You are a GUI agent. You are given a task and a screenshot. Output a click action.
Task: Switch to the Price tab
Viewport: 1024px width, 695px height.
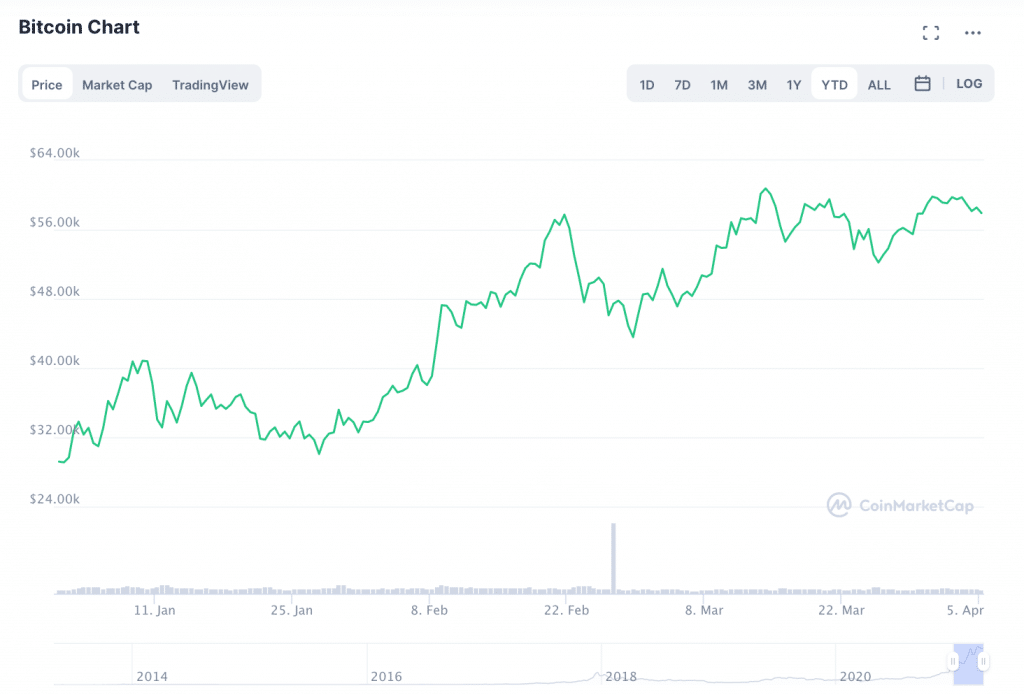point(47,85)
